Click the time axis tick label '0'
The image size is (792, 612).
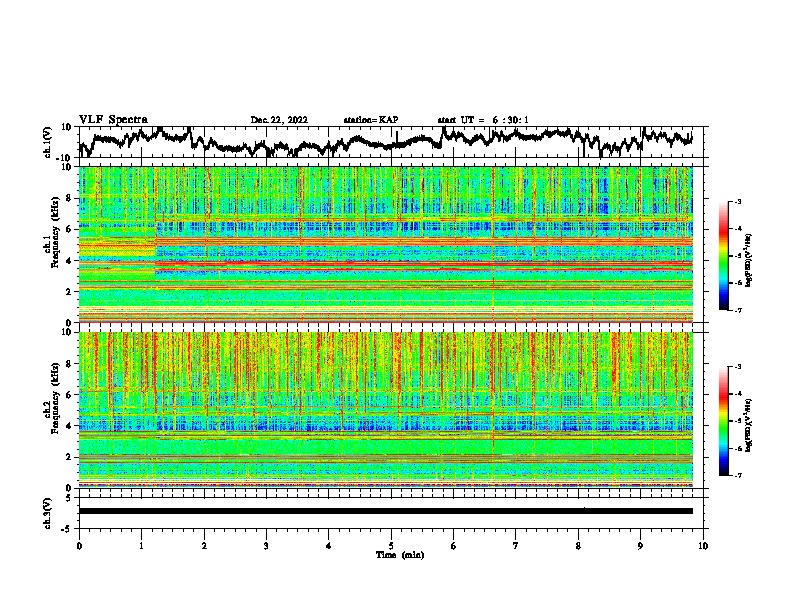pos(79,546)
